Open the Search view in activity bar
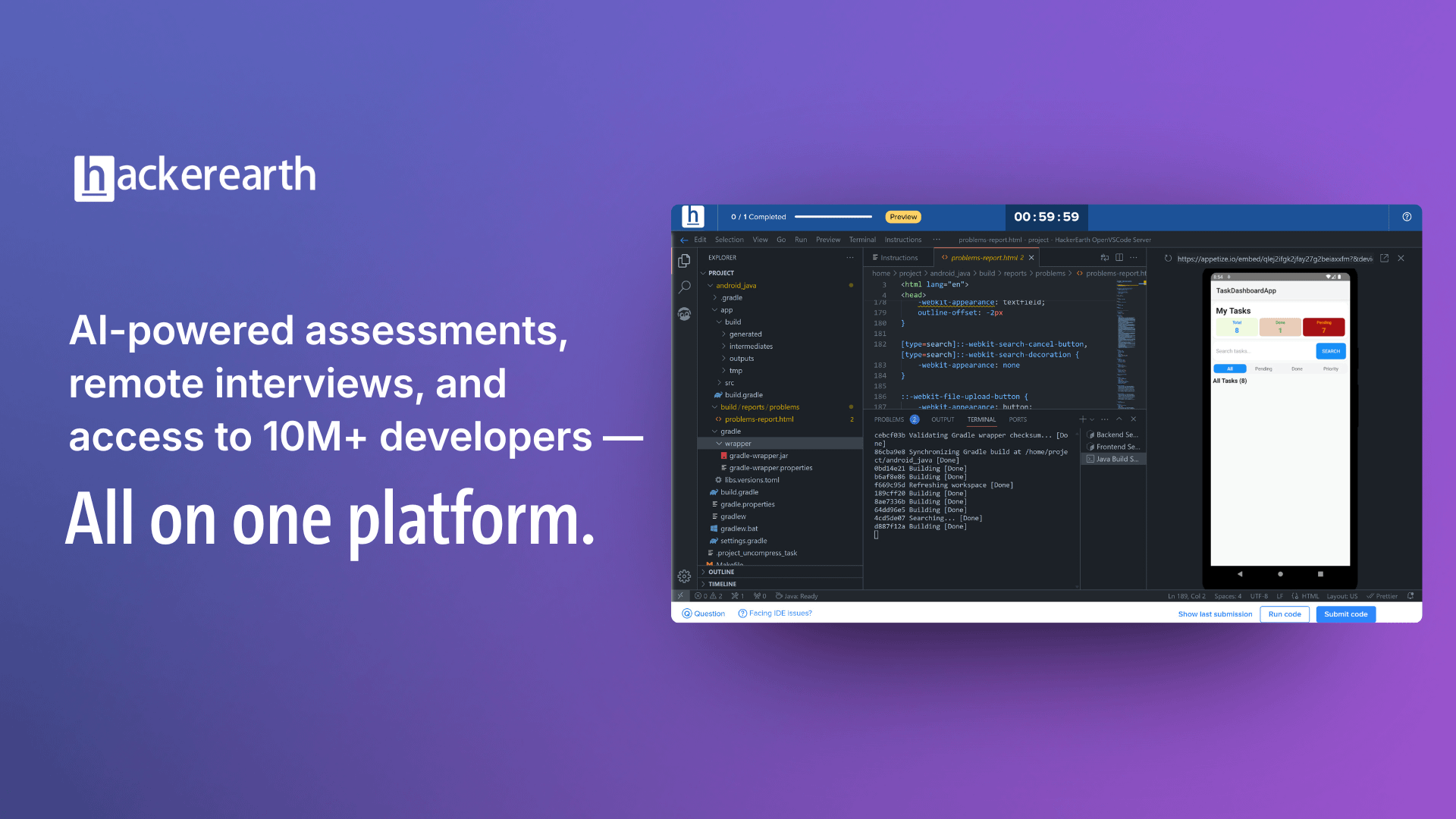 [x=684, y=287]
